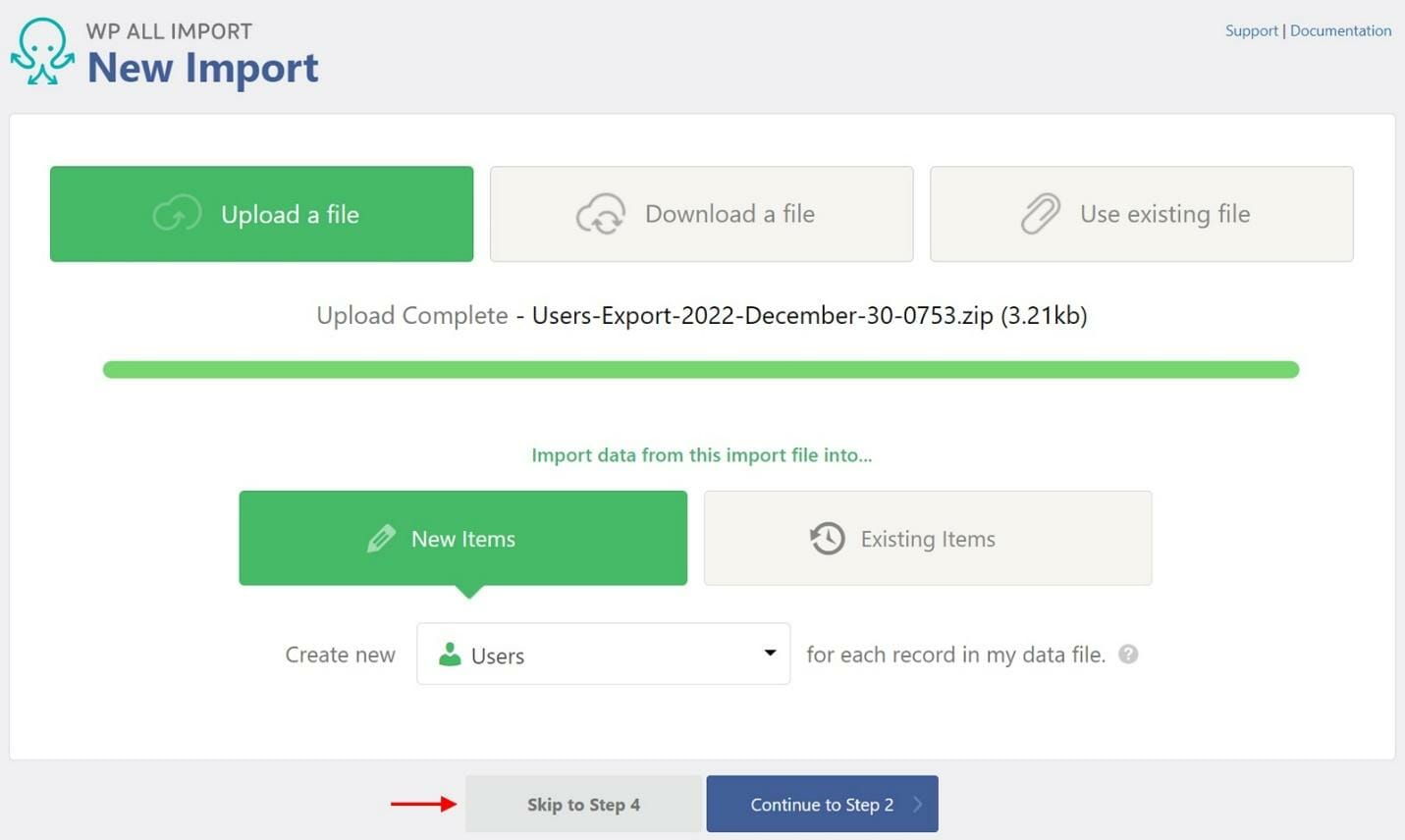Click the chevron on Continue to Step 2

(918, 804)
